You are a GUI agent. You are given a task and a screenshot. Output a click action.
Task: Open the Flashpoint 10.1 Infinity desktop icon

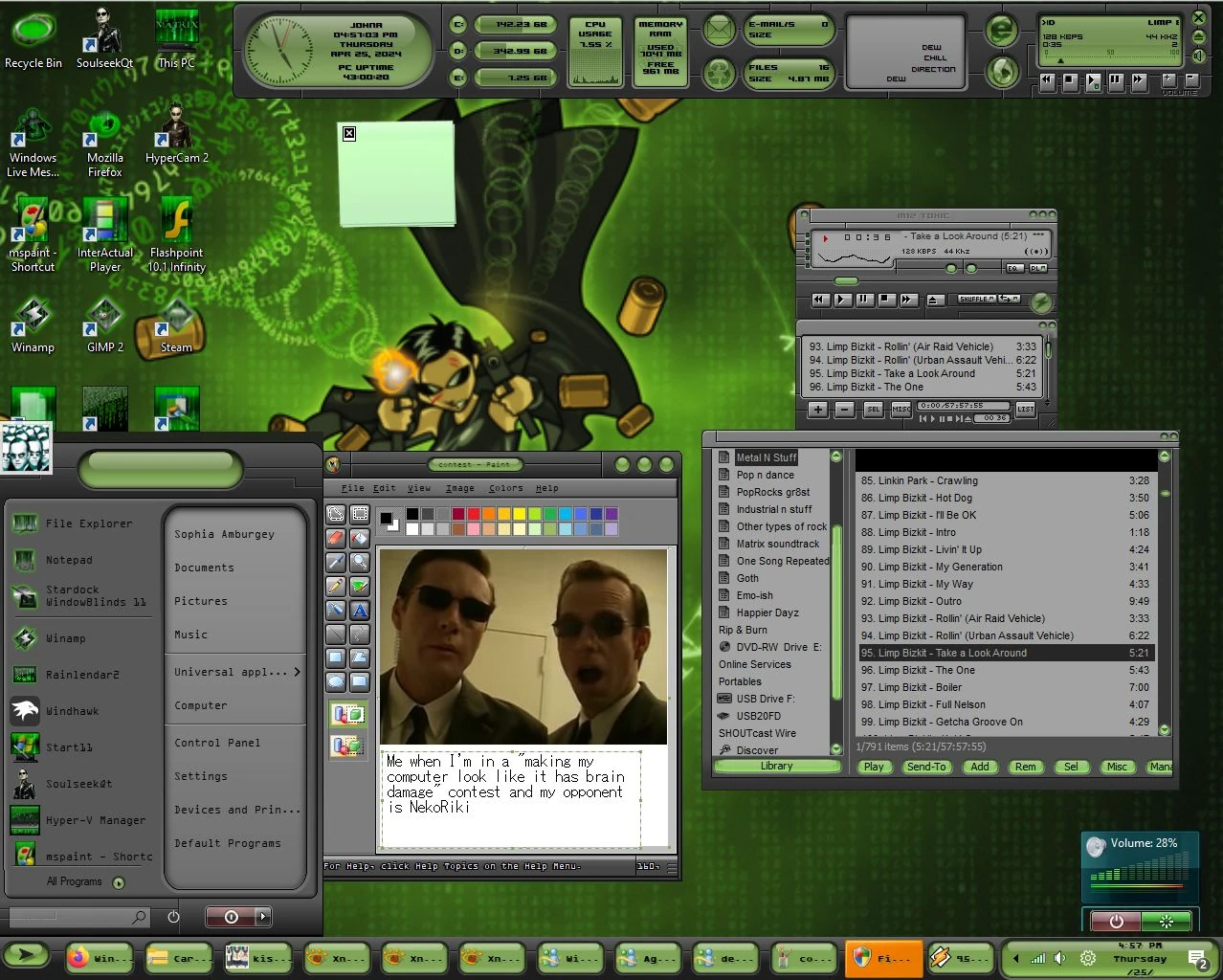(x=177, y=235)
